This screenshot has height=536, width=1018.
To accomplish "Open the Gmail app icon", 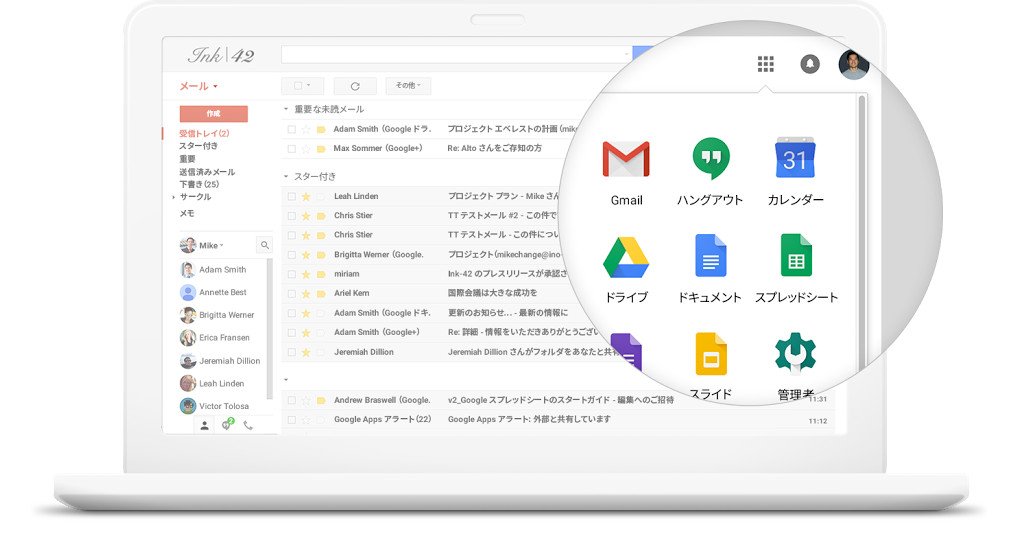I will click(x=626, y=159).
